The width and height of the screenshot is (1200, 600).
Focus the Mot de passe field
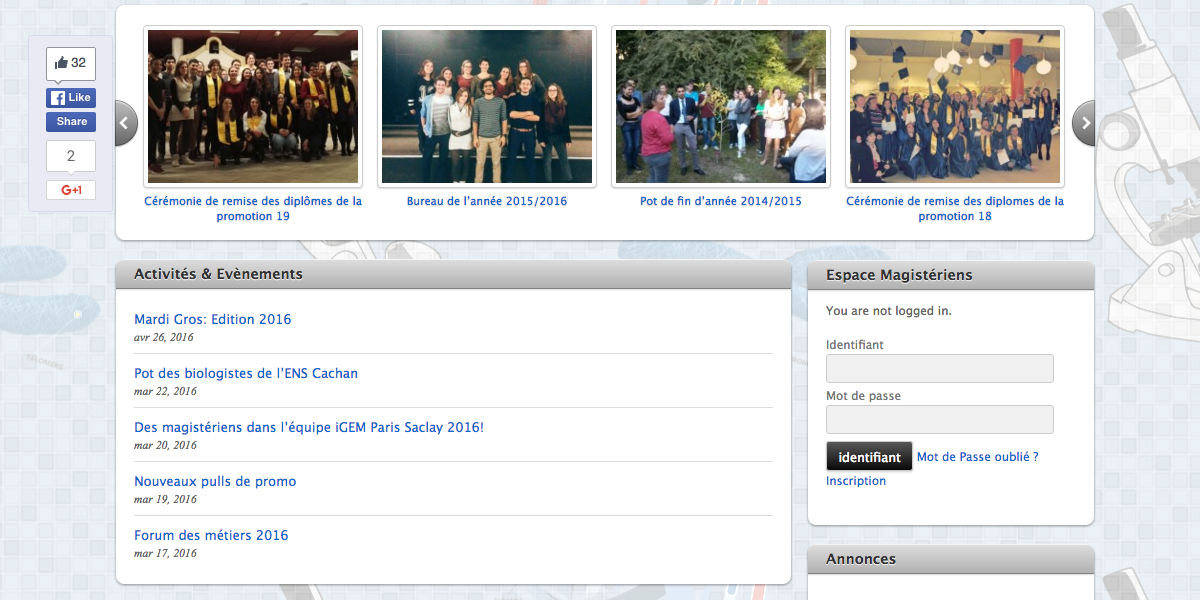939,419
